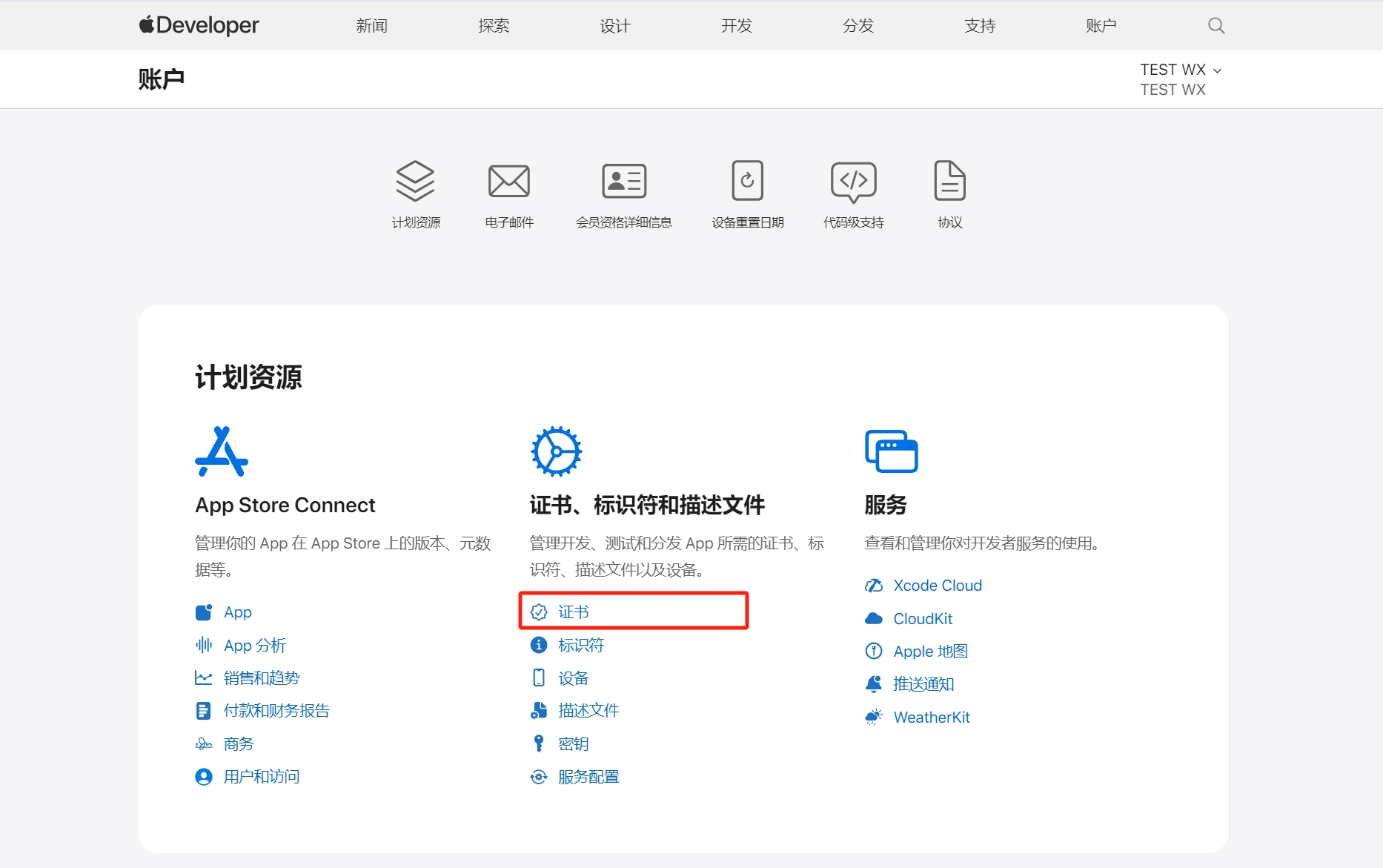Screen dimensions: 1383x868
Task: Open the 探索 menu
Action: pyautogui.click(x=494, y=26)
